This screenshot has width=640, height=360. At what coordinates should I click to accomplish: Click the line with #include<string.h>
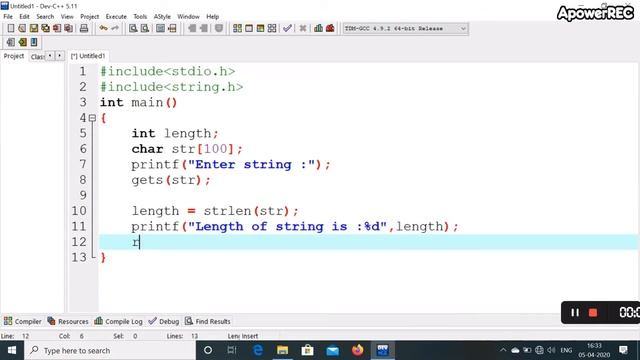[171, 87]
